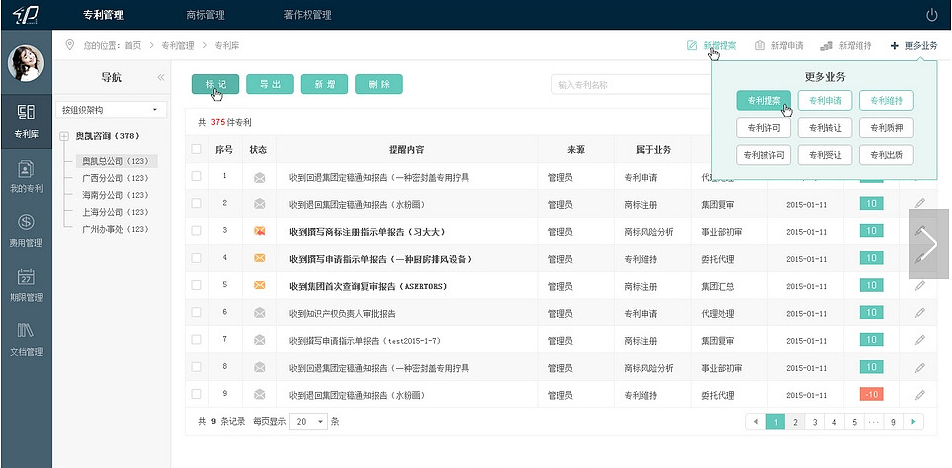Switch to the 商标管理 tab
The width and height of the screenshot is (952, 468).
click(206, 15)
